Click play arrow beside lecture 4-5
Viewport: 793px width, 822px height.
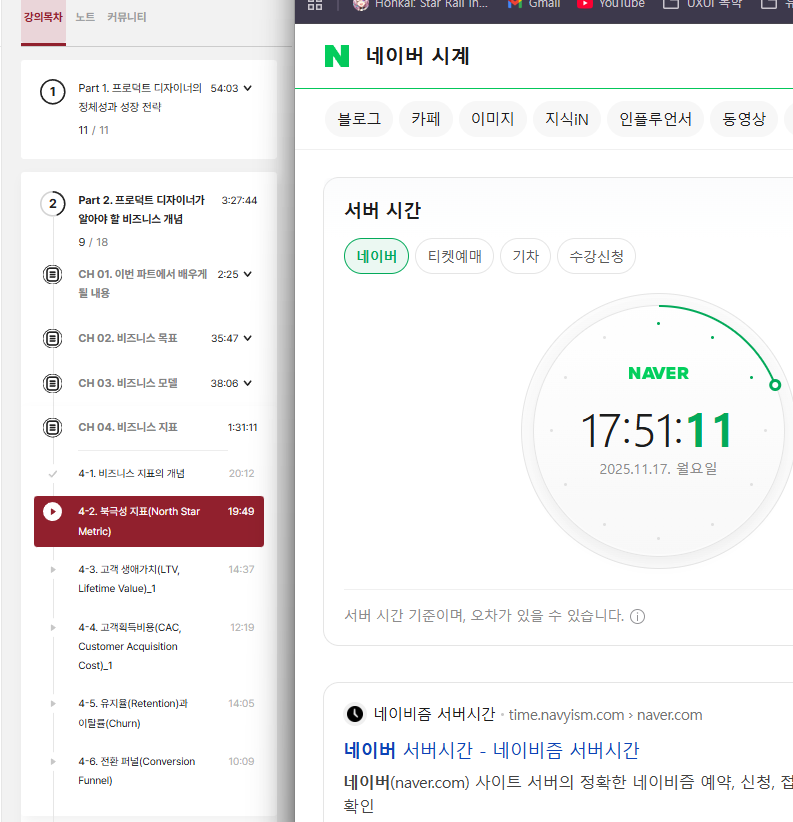pos(53,704)
